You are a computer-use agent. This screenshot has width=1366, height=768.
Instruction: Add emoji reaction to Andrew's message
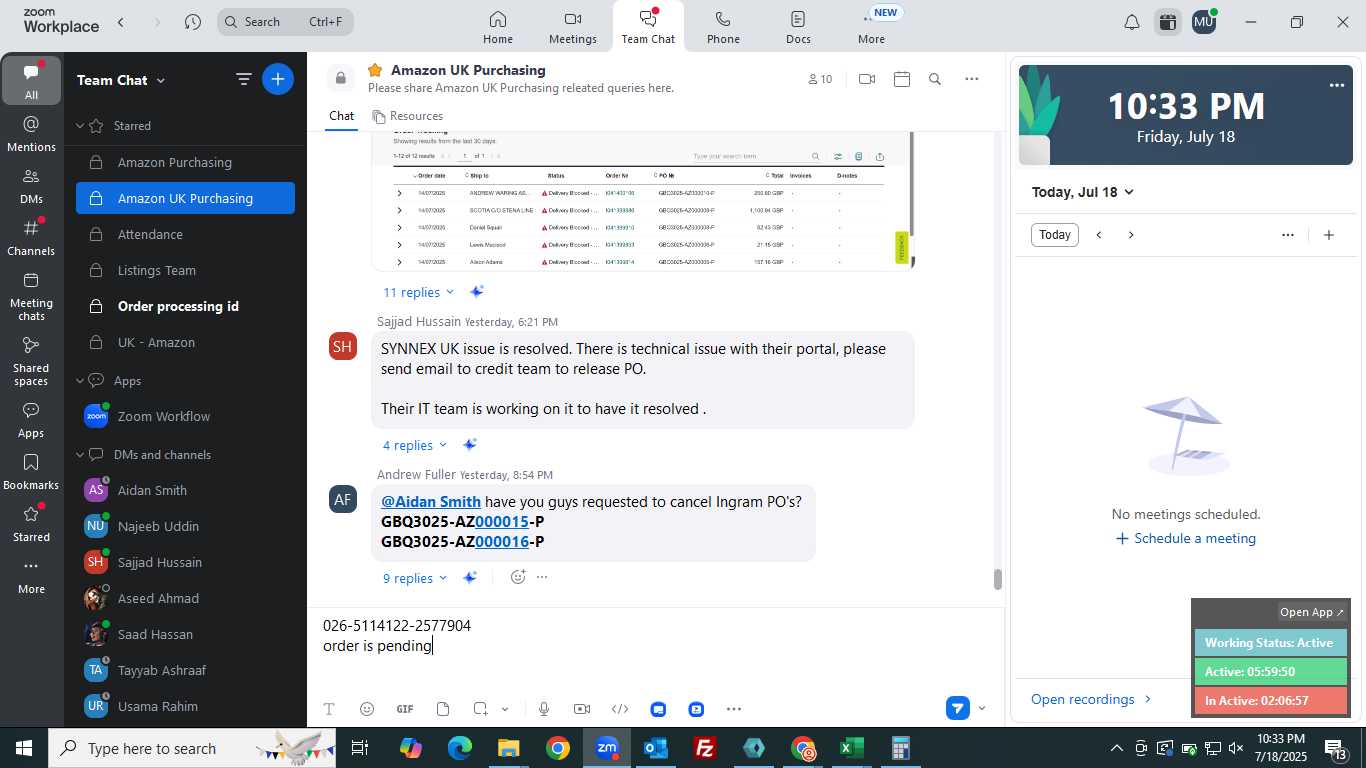517,577
